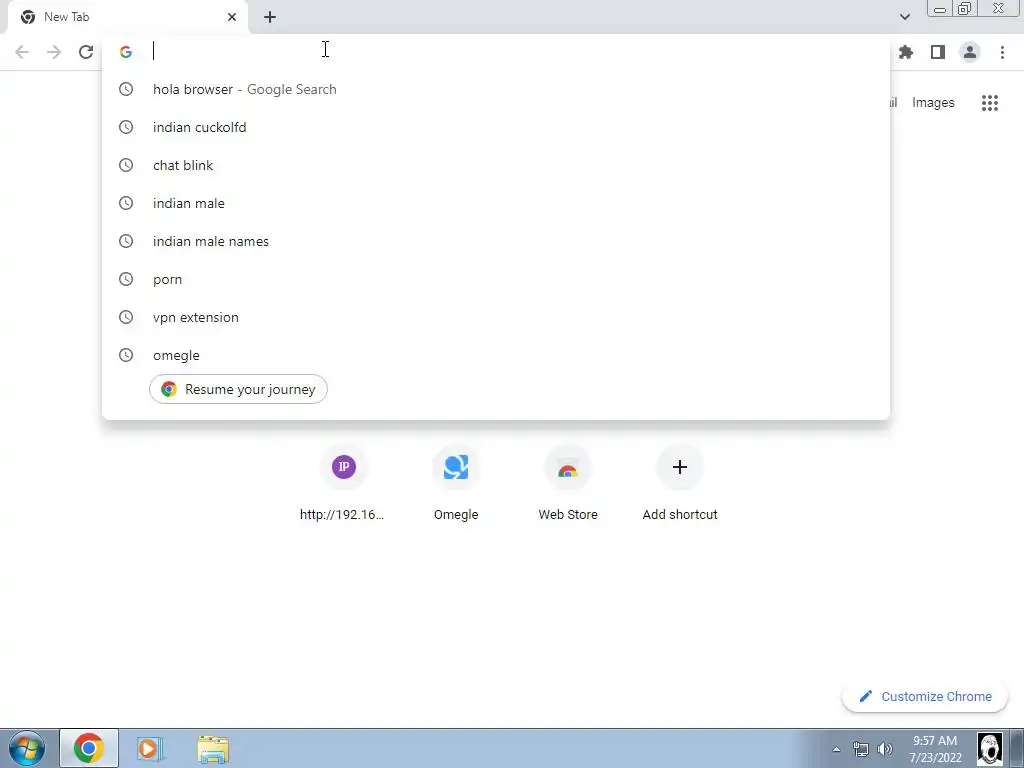Open Windows Media Player from taskbar
The height and width of the screenshot is (768, 1024).
pyautogui.click(x=149, y=748)
